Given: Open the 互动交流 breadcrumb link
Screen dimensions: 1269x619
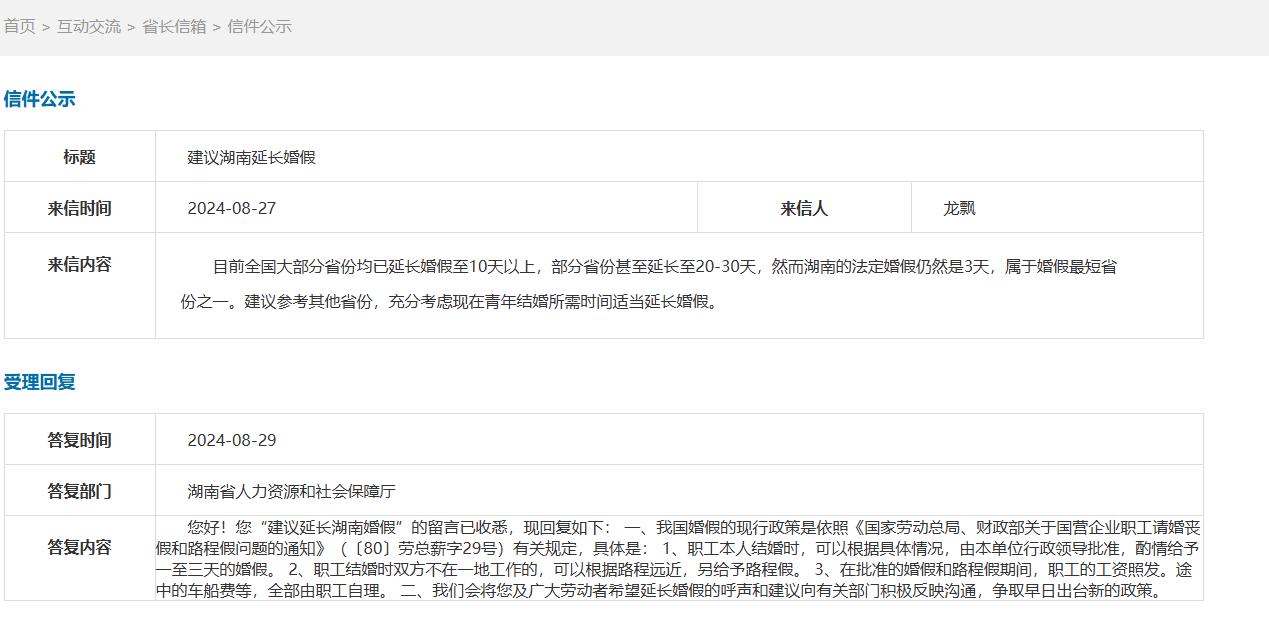Looking at the screenshot, I should click(88, 27).
